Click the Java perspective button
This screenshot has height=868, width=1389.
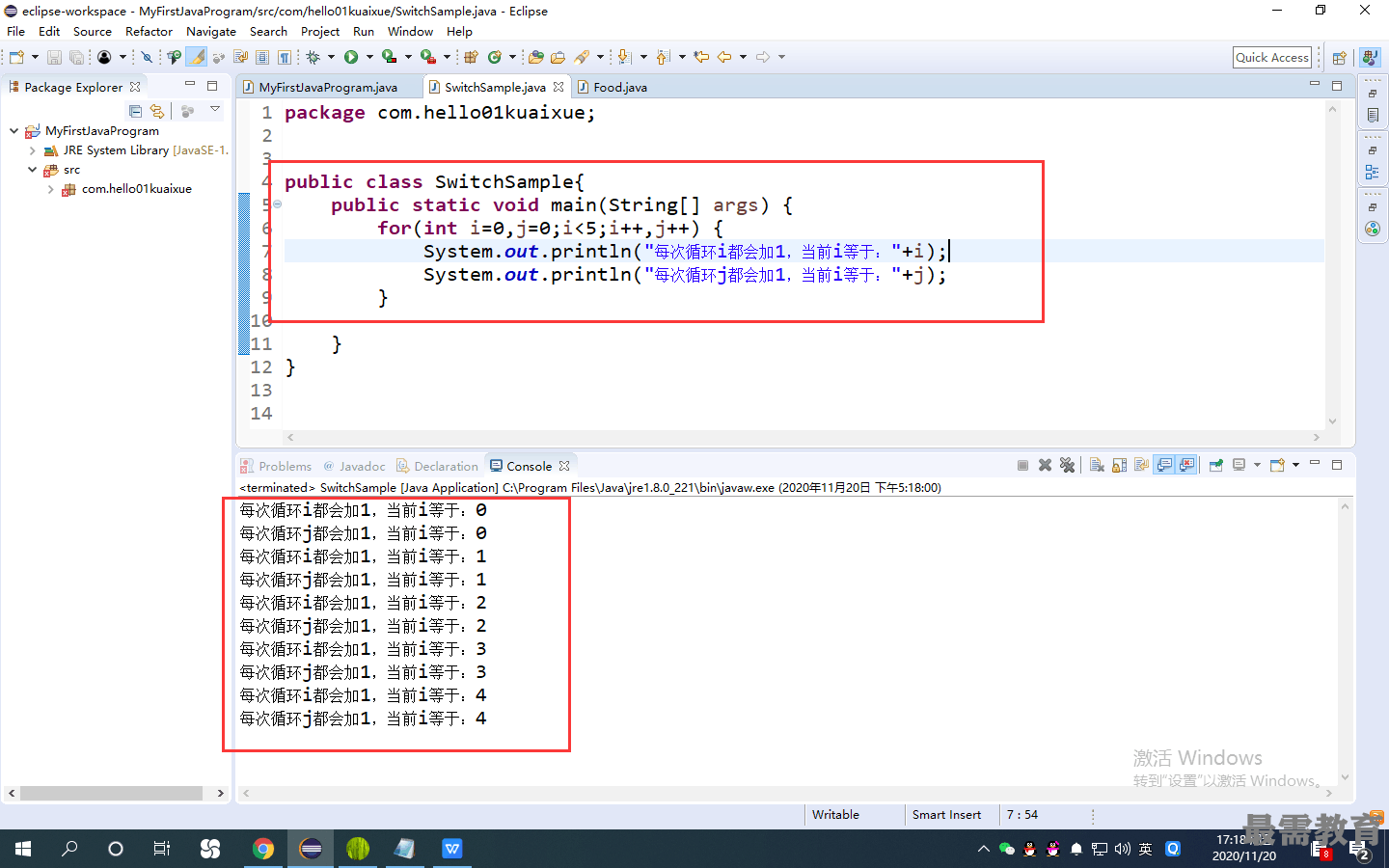[x=1370, y=58]
